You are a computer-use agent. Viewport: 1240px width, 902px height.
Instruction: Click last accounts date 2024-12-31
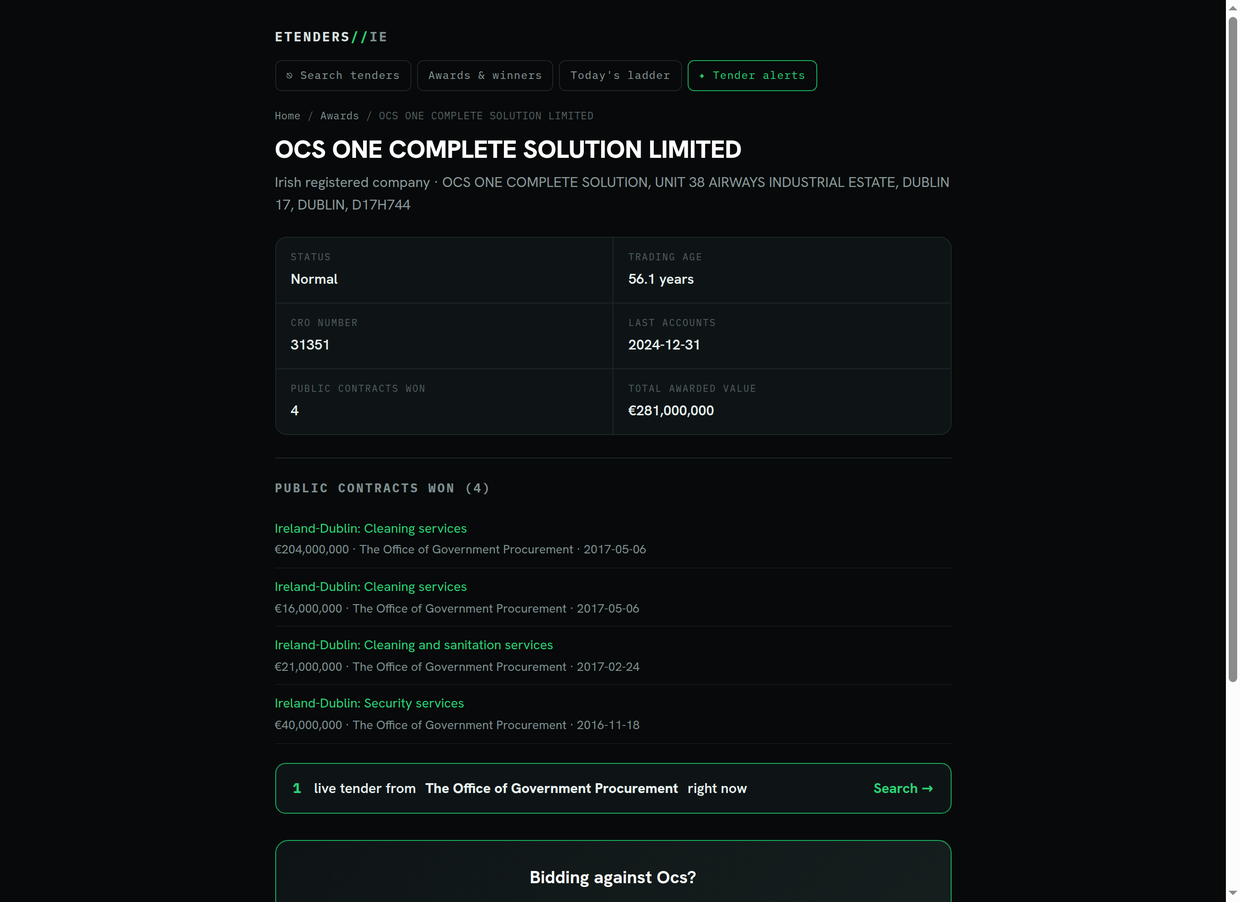[664, 344]
